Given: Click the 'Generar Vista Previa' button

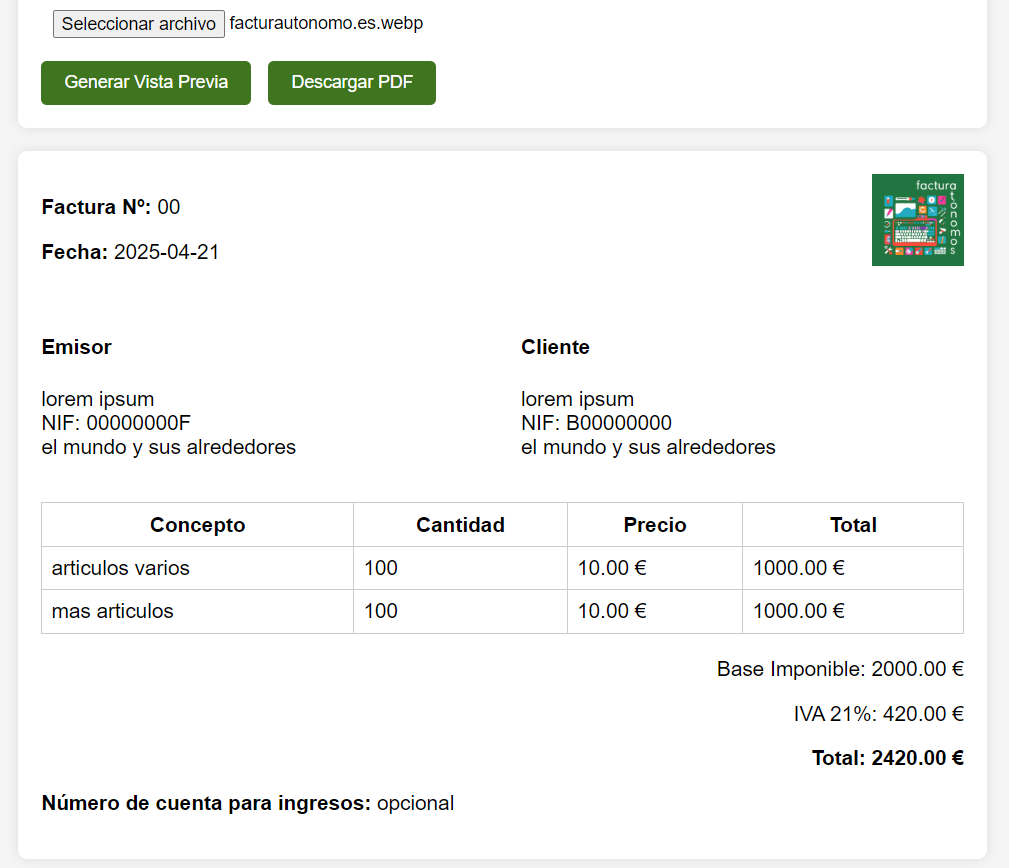Looking at the screenshot, I should click(x=145, y=83).
